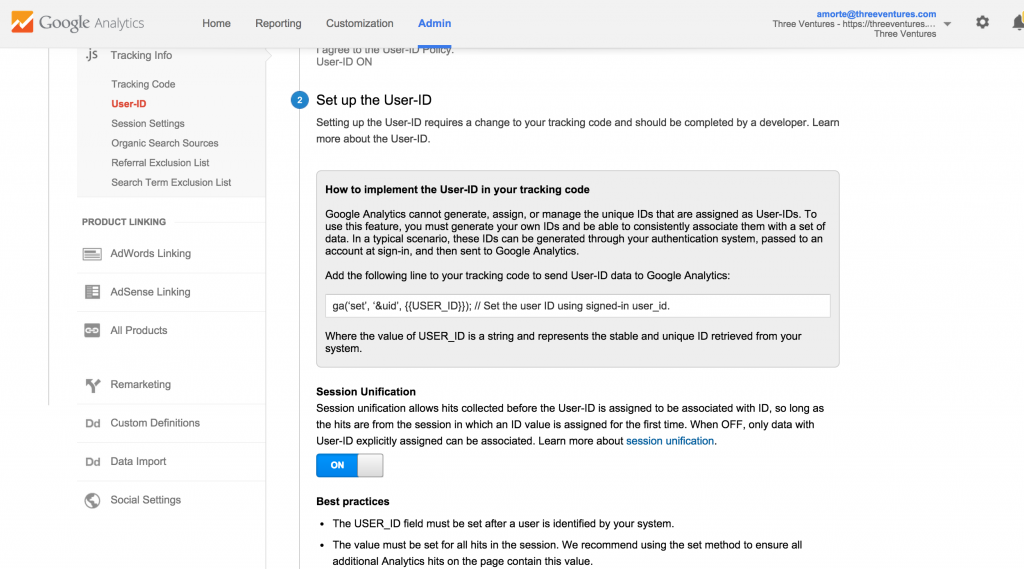Click 'How to implement the User-ID' heading
This screenshot has width=1024, height=569.
pos(457,189)
